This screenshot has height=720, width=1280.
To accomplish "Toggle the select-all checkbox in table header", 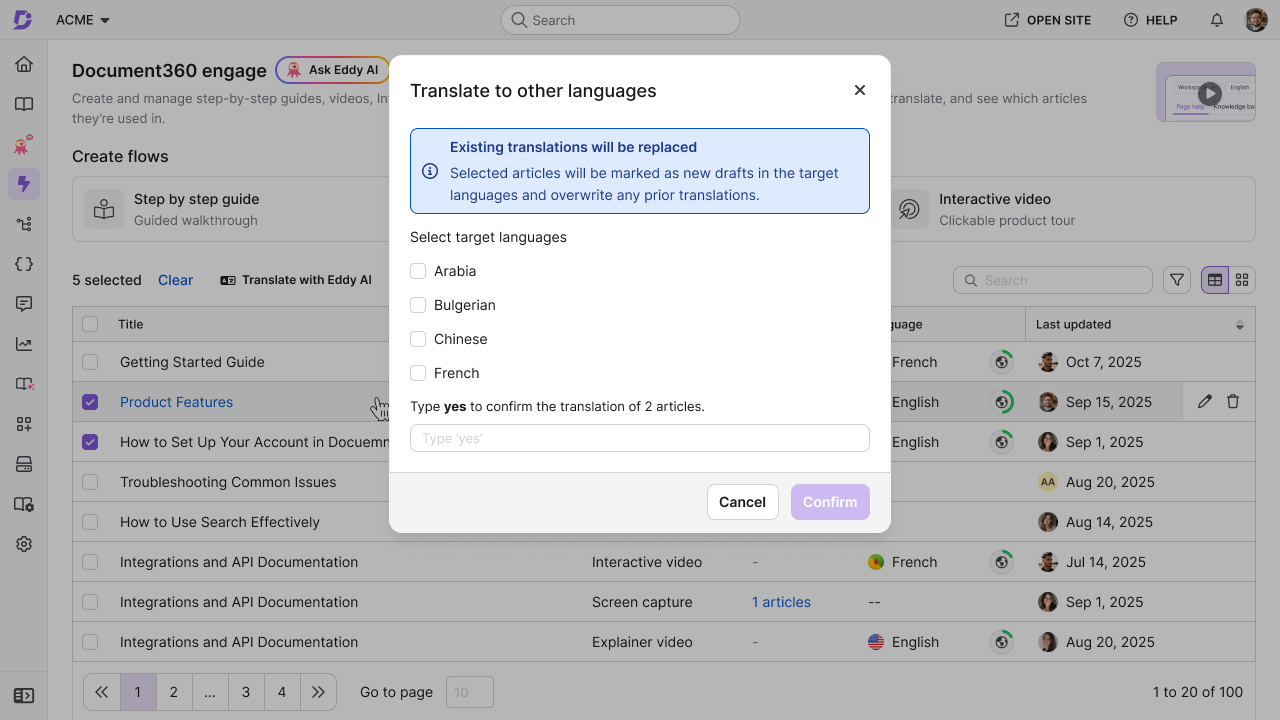I will [x=90, y=324].
